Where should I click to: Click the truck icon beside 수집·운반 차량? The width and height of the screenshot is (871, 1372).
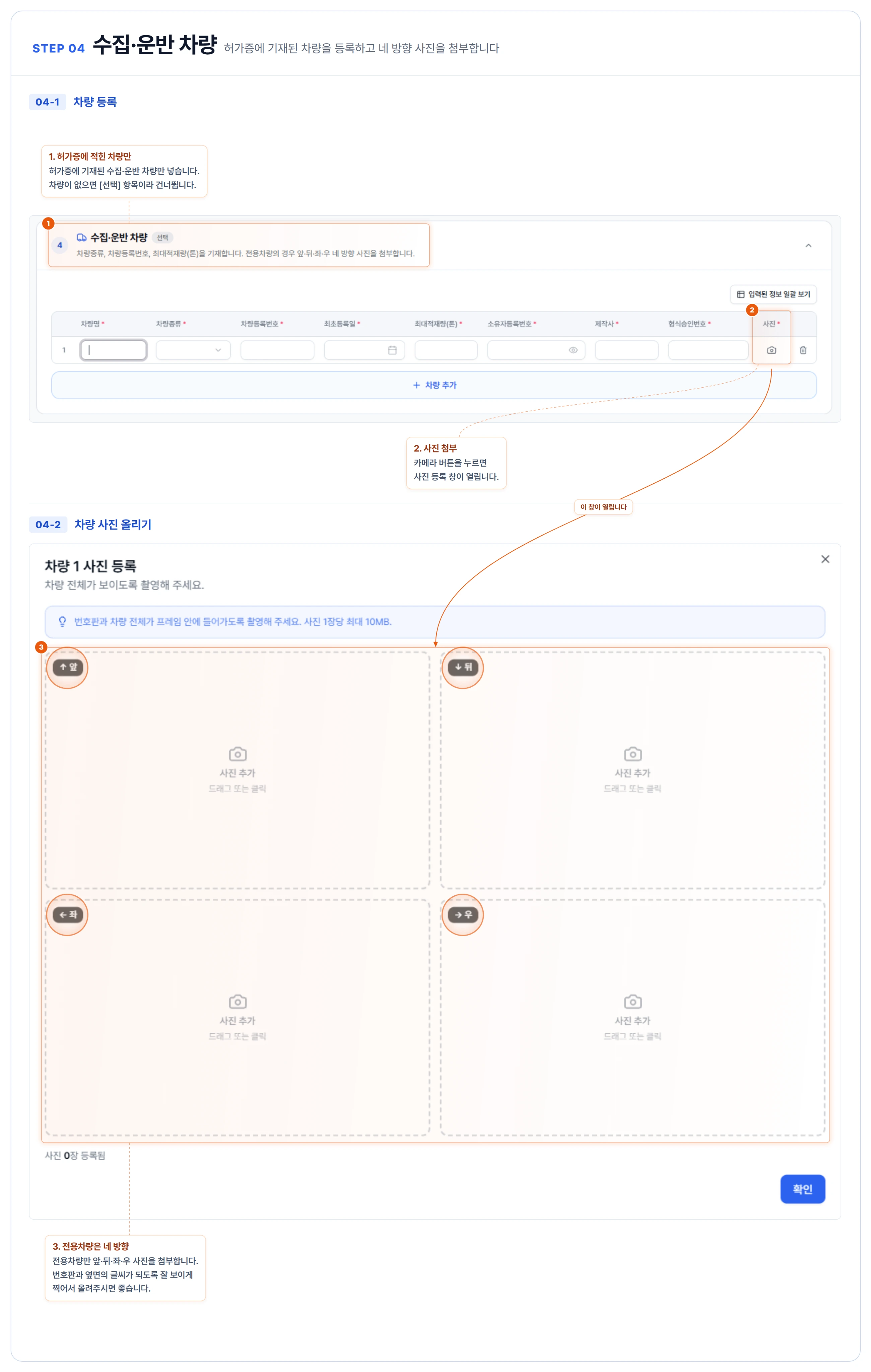(x=81, y=237)
